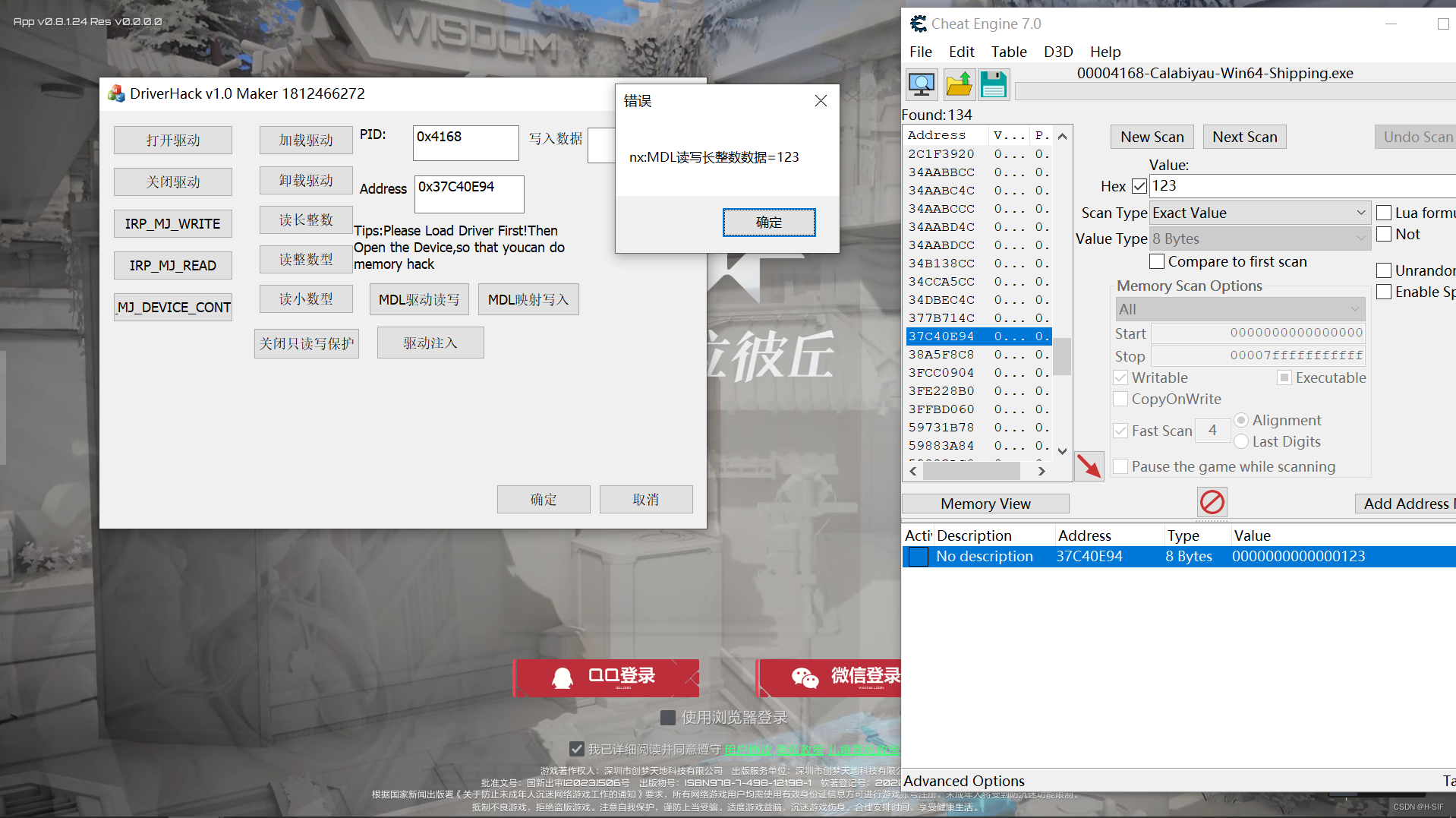Image resolution: width=1456 pixels, height=818 pixels.
Task: Click the 打开驱动 button
Action: click(x=173, y=140)
